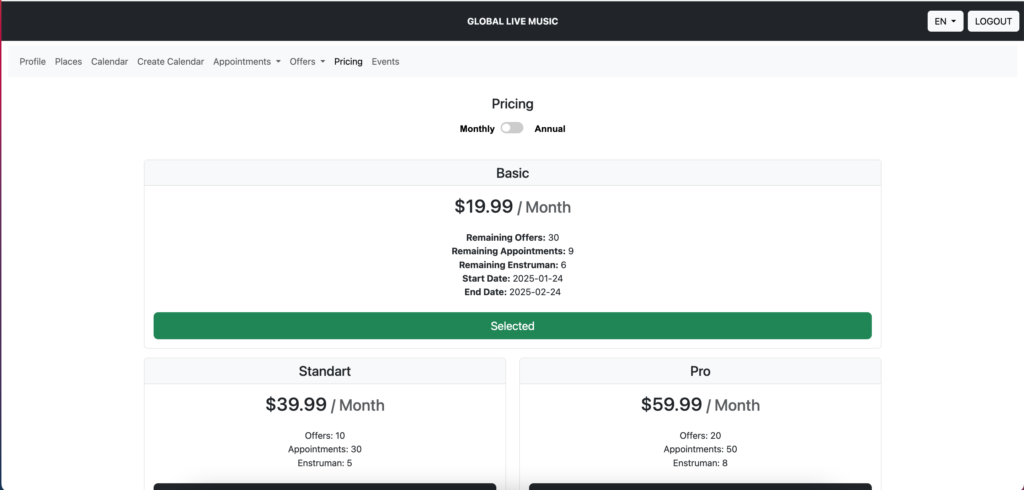Click the Pricing nav item

(348, 62)
